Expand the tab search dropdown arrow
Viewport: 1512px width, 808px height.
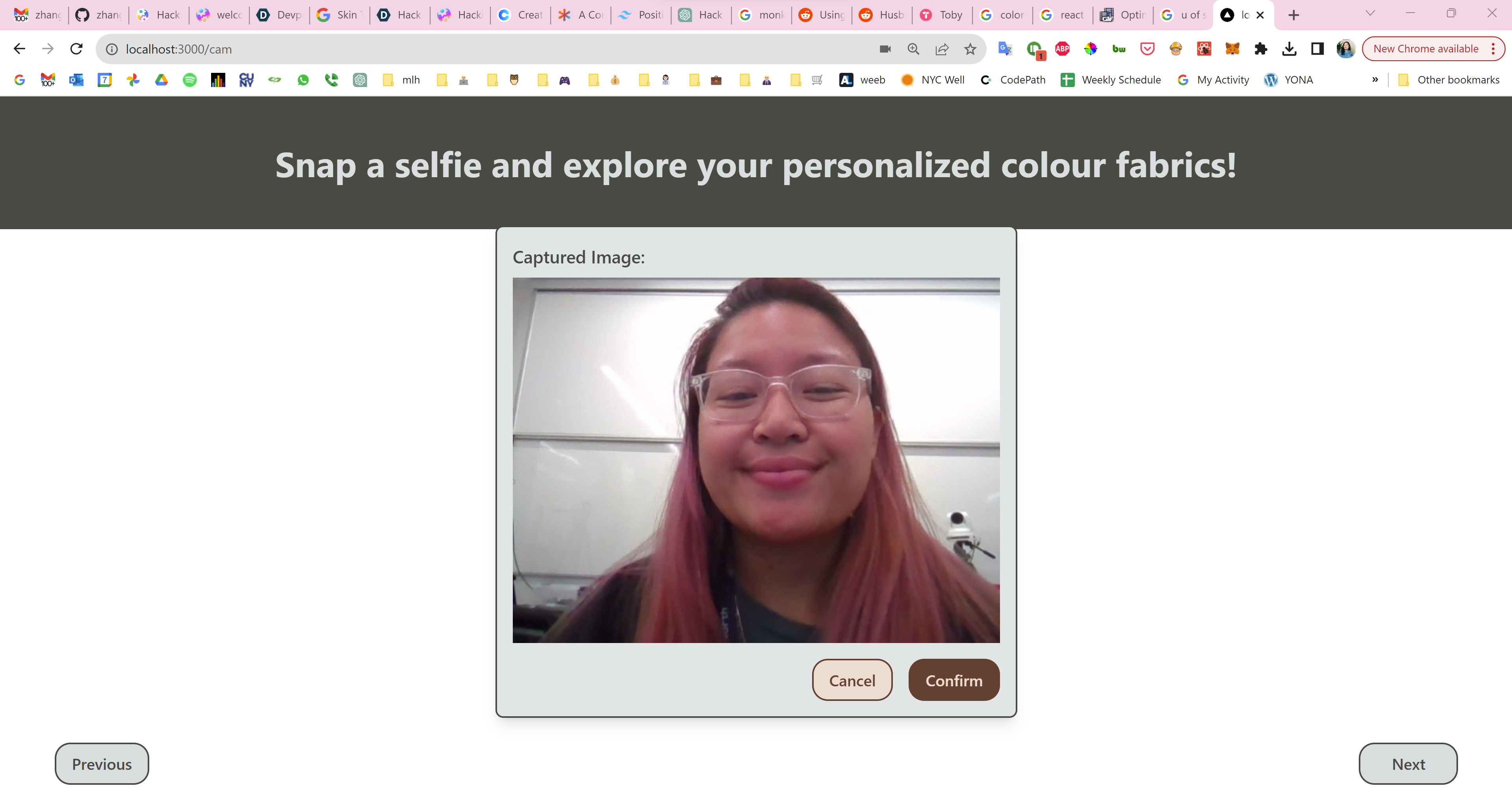click(1370, 14)
